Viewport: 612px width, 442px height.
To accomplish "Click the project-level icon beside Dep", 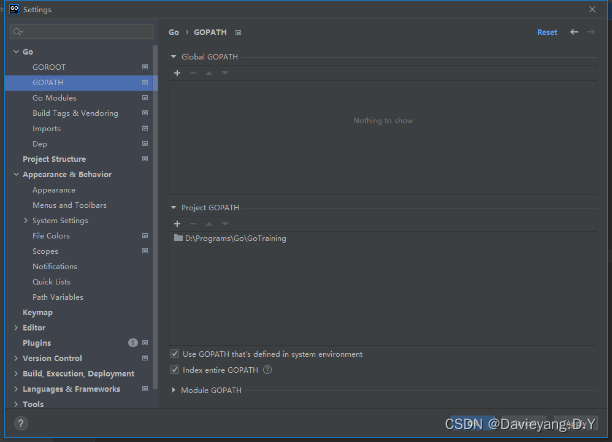I will tap(145, 144).
